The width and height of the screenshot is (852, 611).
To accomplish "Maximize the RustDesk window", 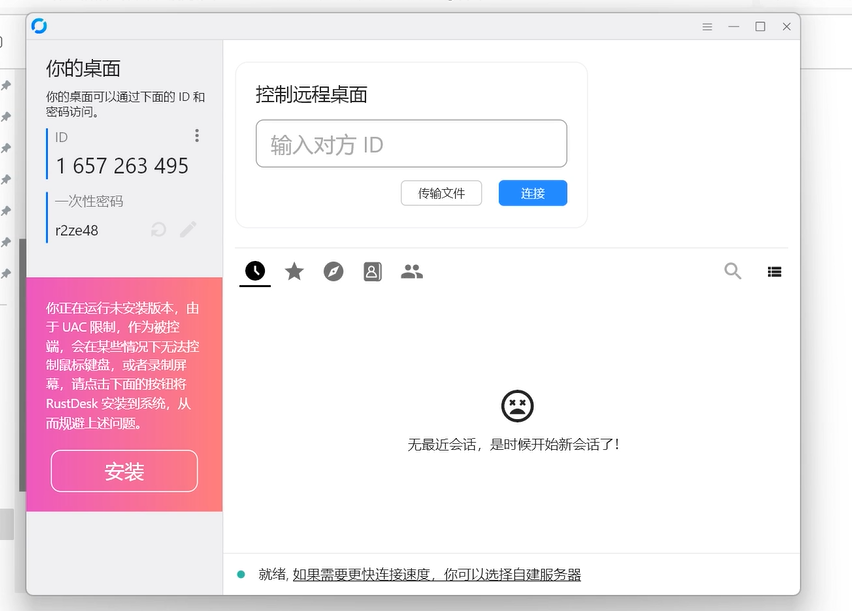I will click(x=760, y=27).
